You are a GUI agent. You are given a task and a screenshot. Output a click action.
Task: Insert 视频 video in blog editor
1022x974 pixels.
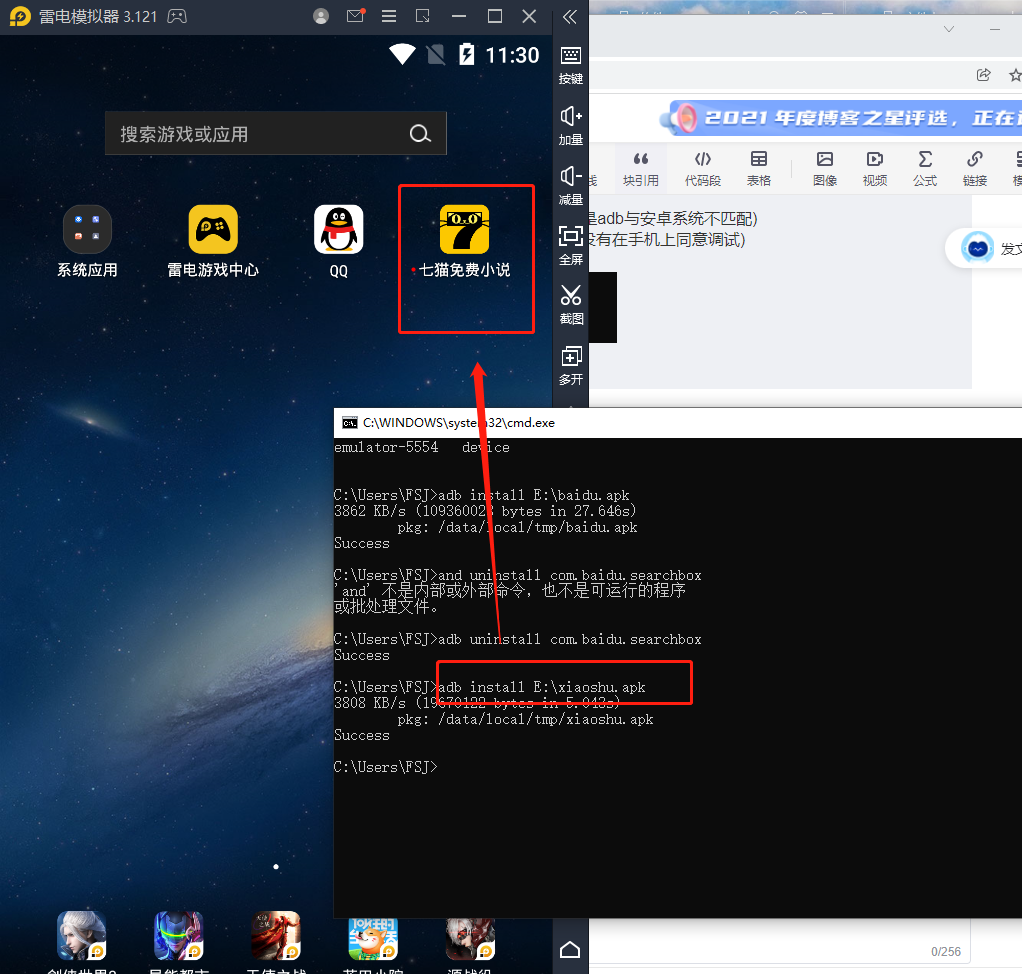point(875,168)
